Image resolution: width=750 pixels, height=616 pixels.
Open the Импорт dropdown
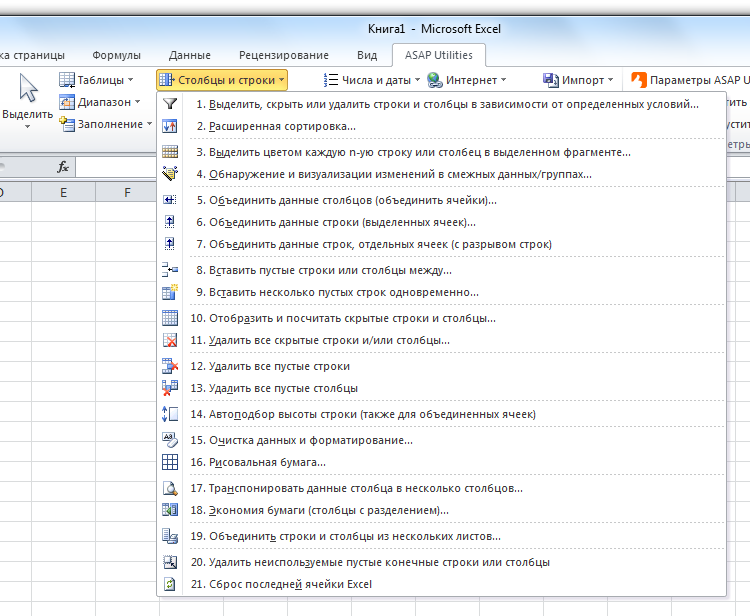click(578, 80)
